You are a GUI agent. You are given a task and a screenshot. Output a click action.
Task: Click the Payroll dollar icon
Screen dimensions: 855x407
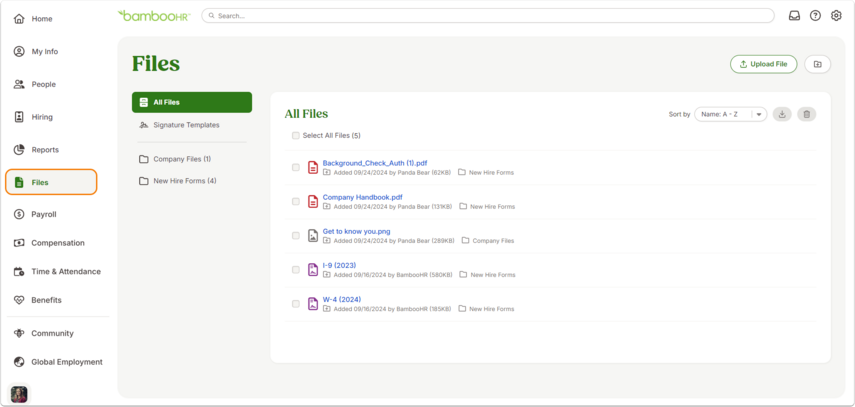pyautogui.click(x=19, y=214)
